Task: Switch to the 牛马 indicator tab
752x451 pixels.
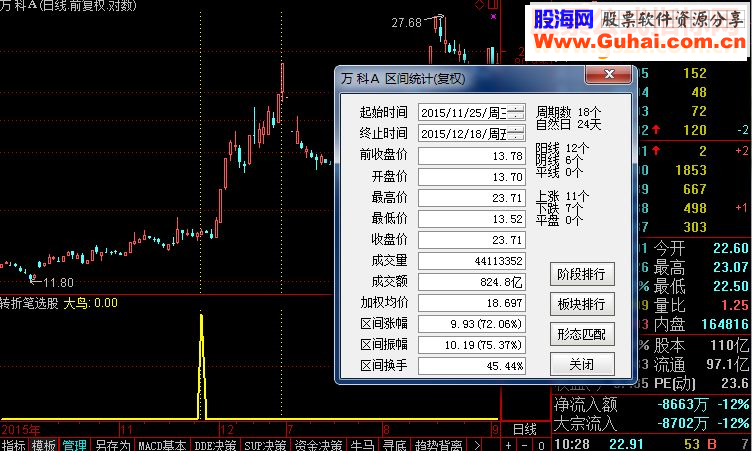Action: click(363, 445)
